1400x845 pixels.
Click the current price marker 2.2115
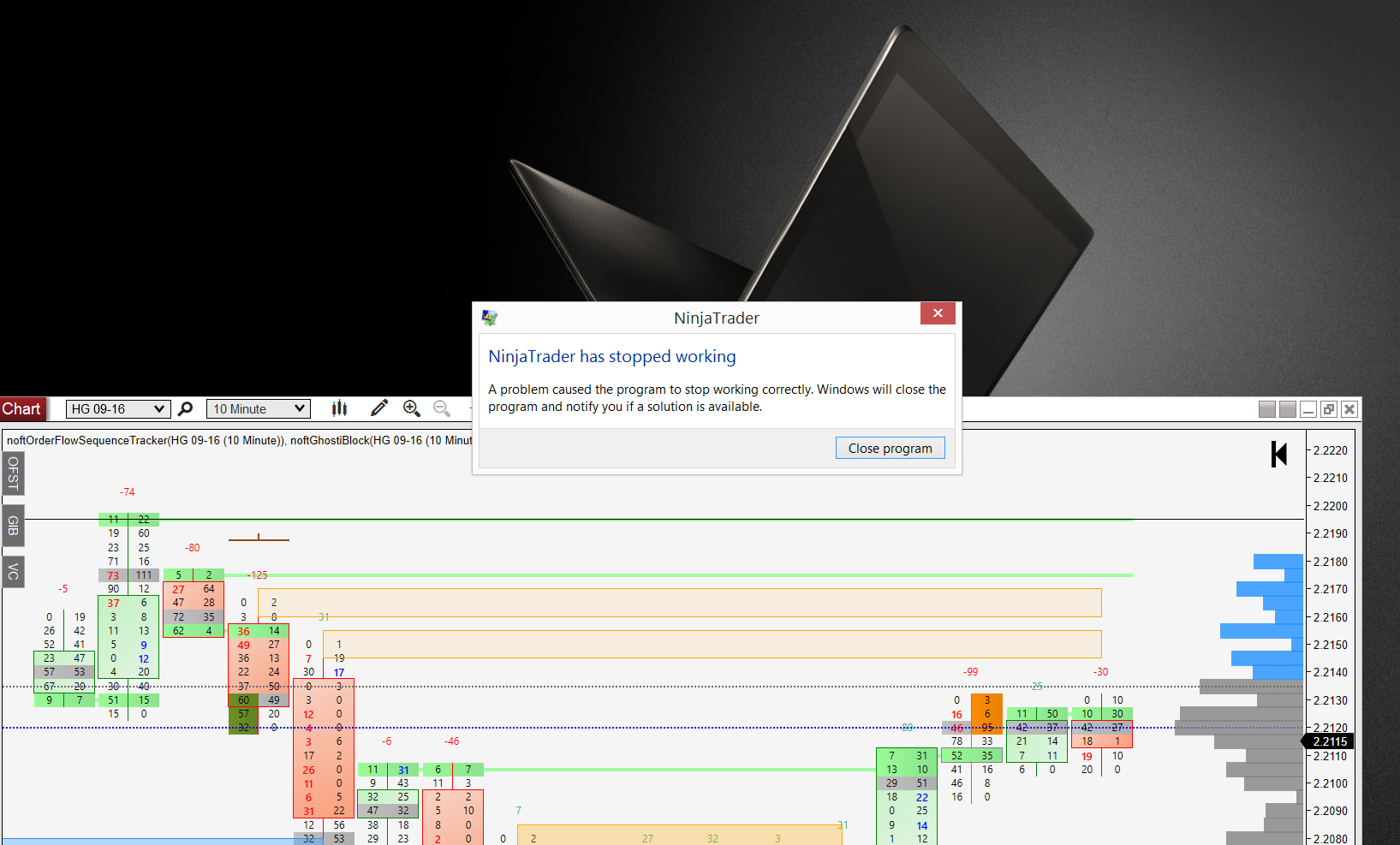click(x=1329, y=741)
